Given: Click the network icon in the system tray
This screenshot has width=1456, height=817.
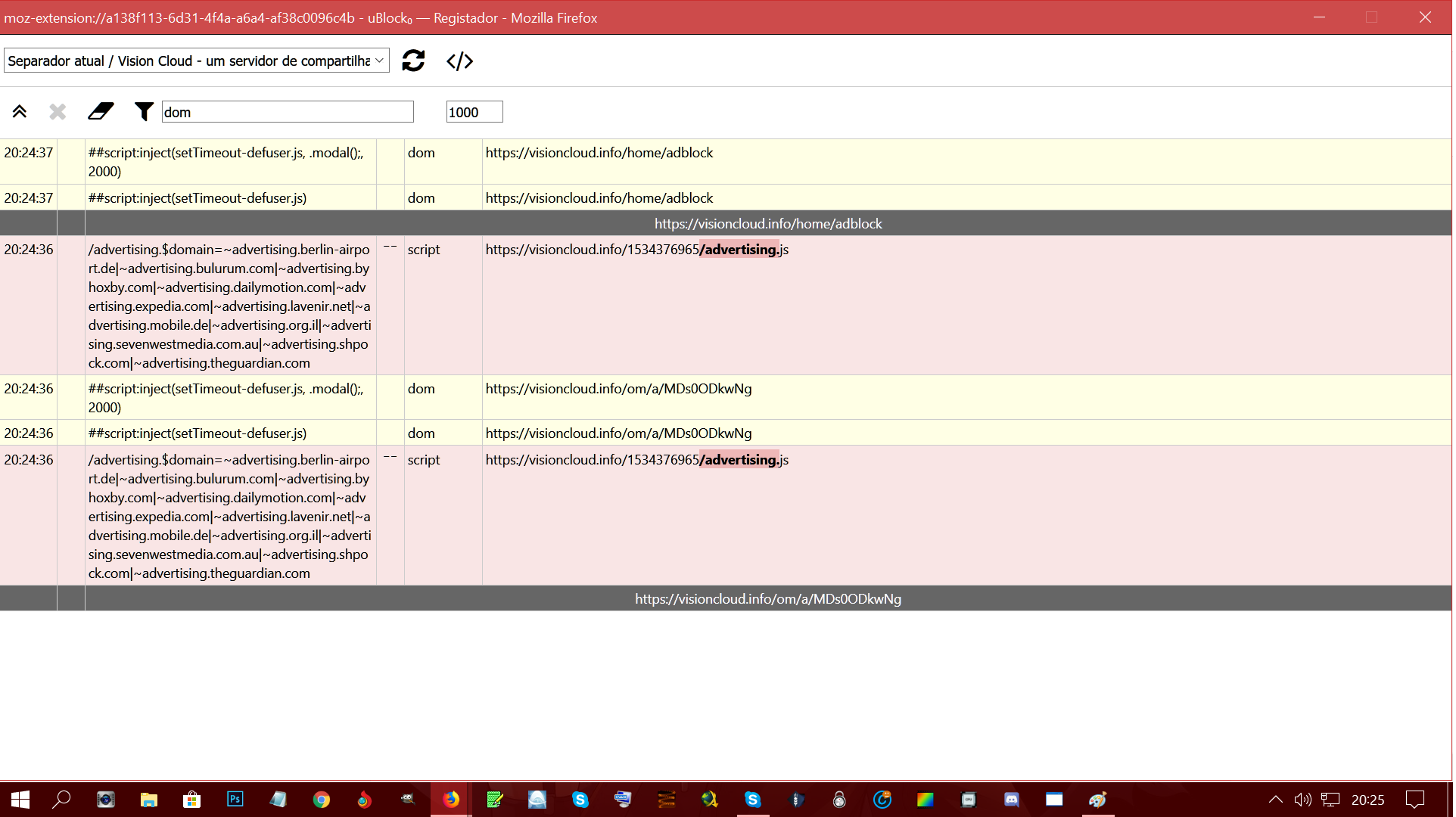Looking at the screenshot, I should (1329, 800).
